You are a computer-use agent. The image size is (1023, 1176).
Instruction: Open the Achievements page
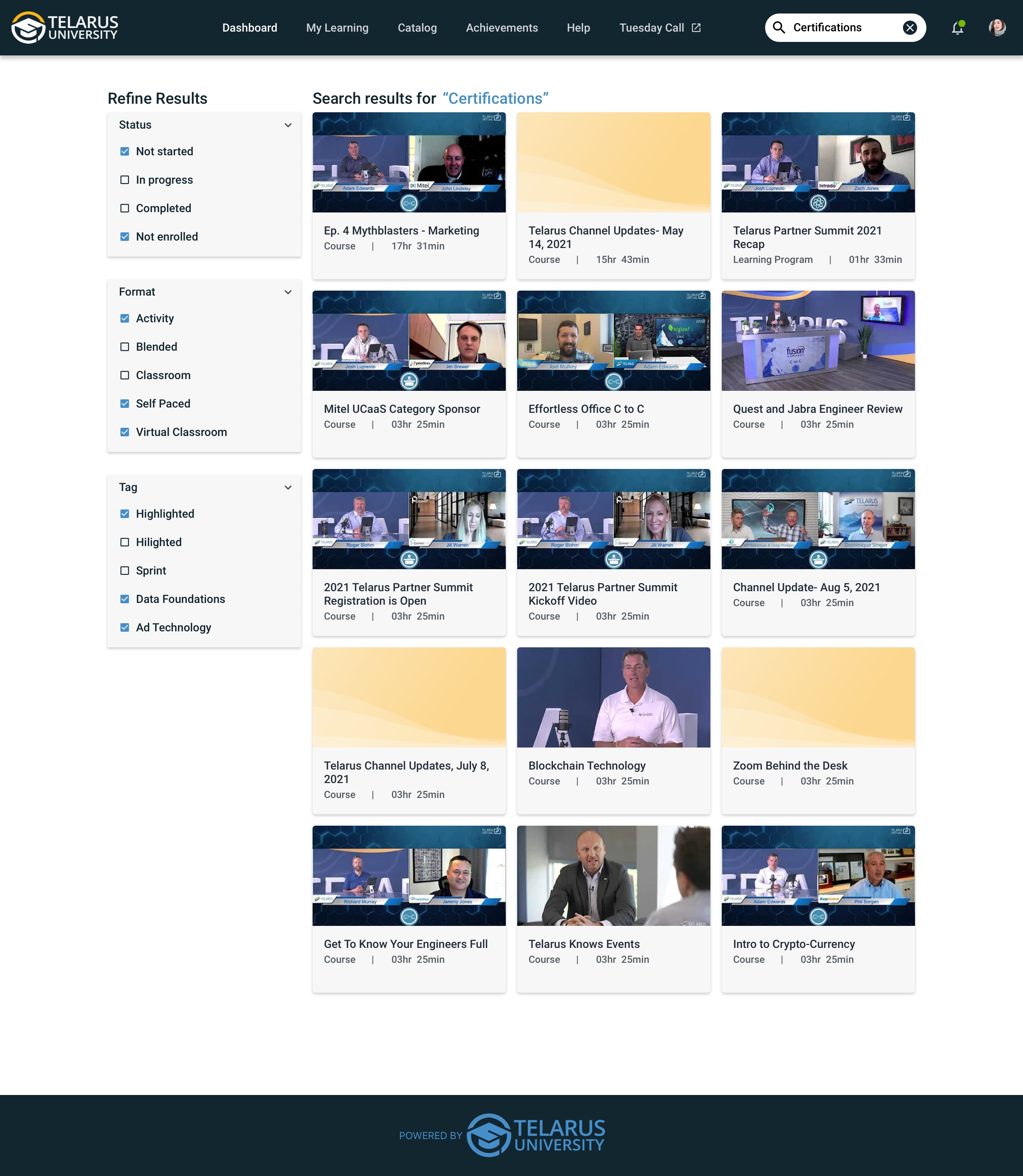point(502,27)
